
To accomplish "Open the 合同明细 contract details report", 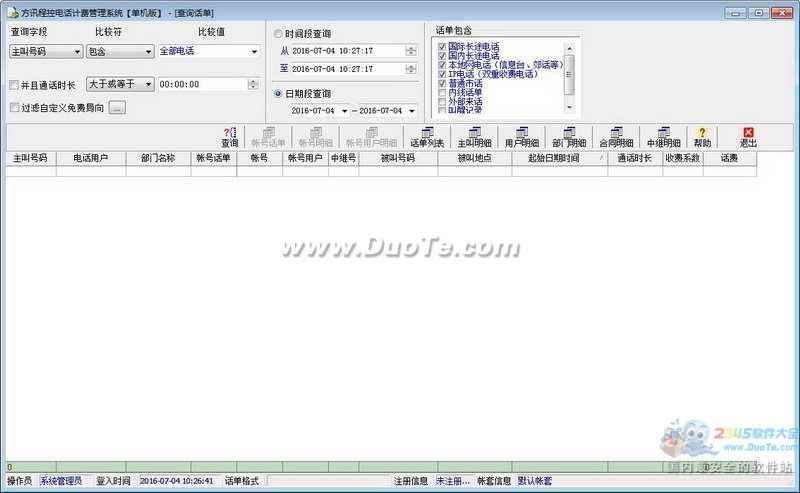I will coord(615,137).
